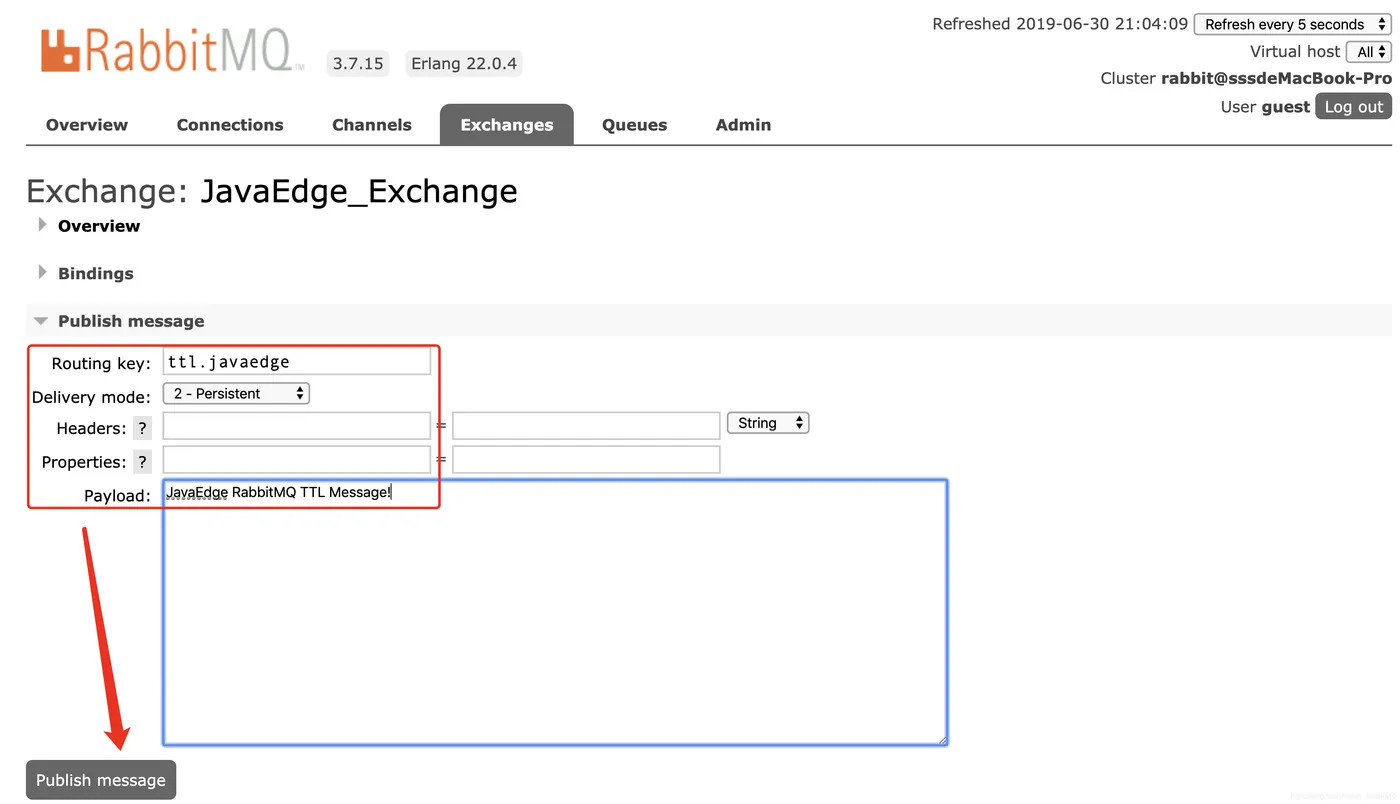Click the Properties value input field

[586, 460]
